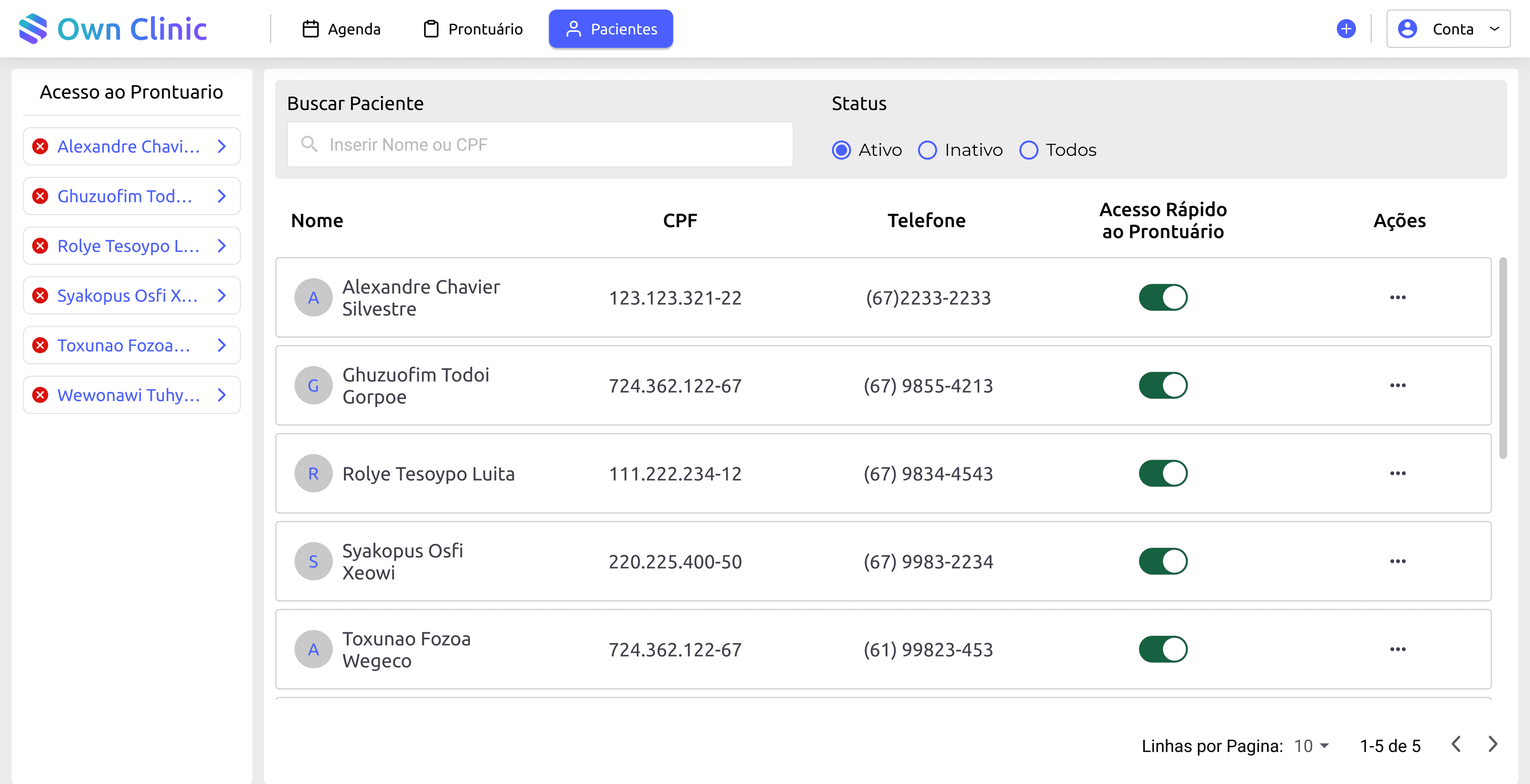Screen dimensions: 1530x784
Task: Open actions menu for Rolye Tesoypo Luita
Action: 1399,473
